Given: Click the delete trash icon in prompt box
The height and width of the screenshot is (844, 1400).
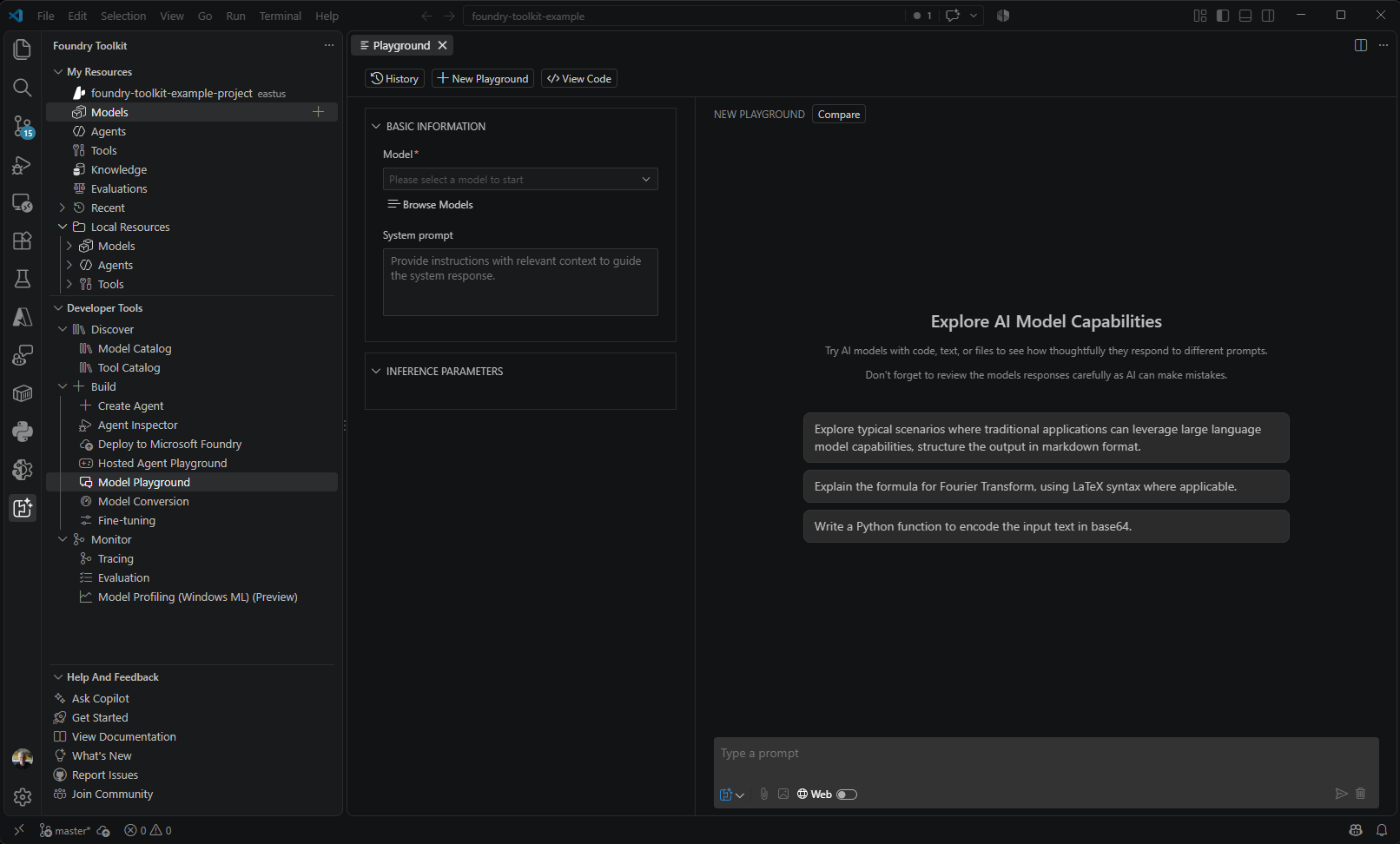Looking at the screenshot, I should [1361, 794].
